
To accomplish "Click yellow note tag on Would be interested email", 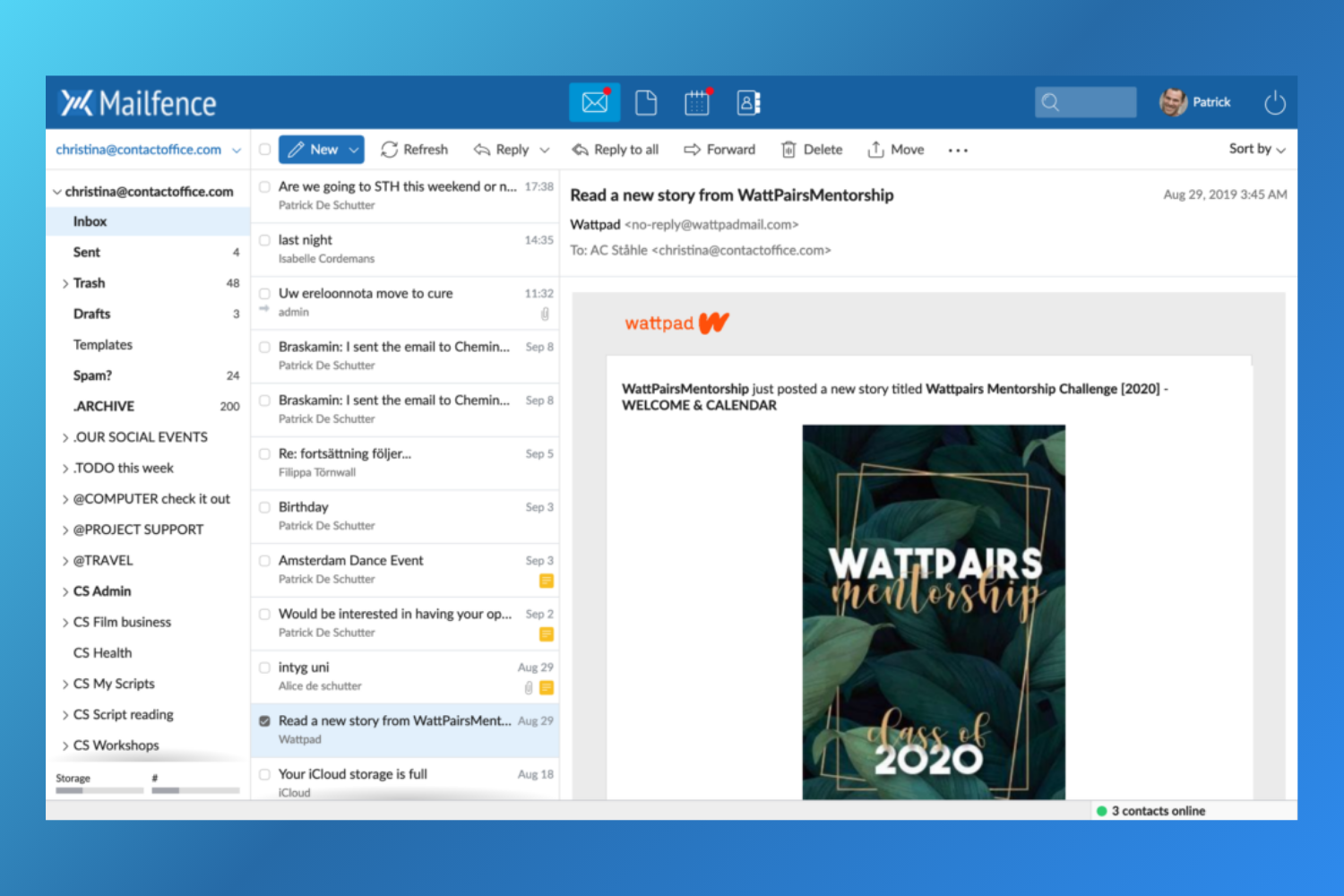I will (x=547, y=634).
